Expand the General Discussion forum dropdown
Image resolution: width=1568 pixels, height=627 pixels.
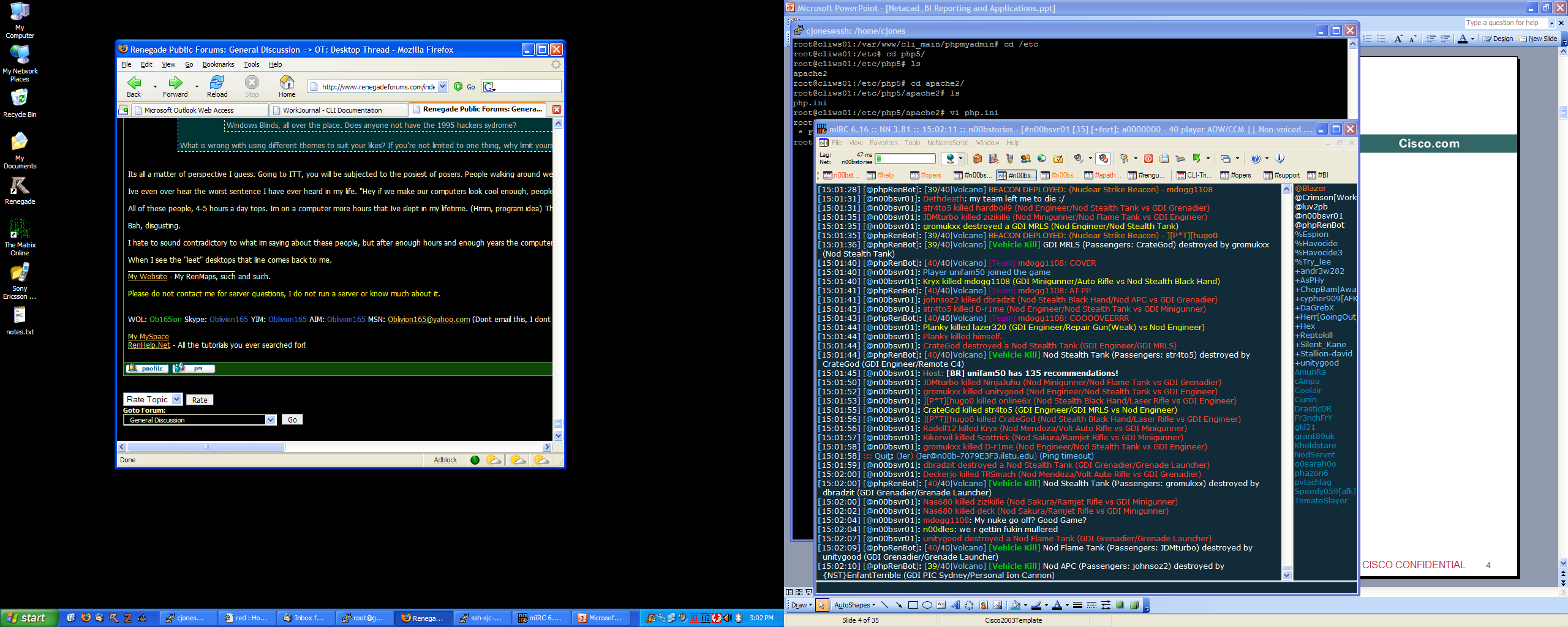(270, 419)
